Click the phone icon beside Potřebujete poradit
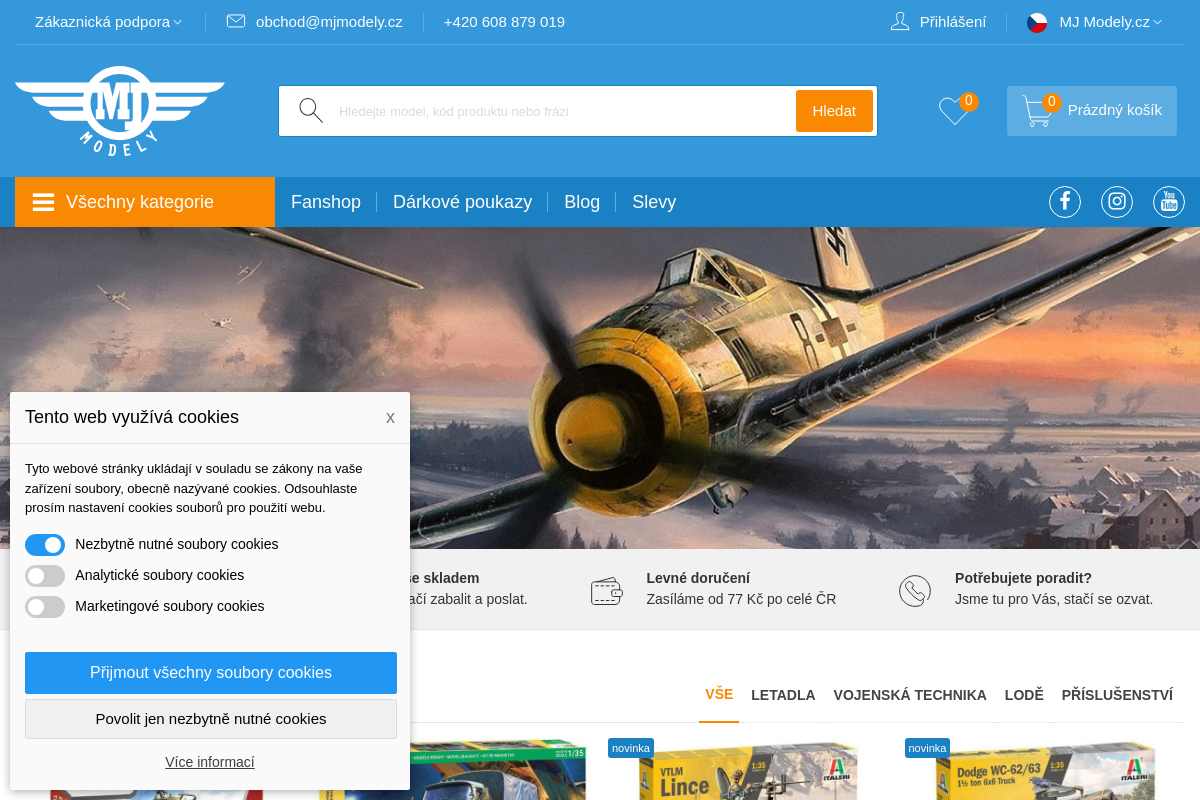Viewport: 1200px width, 800px height. [x=915, y=591]
